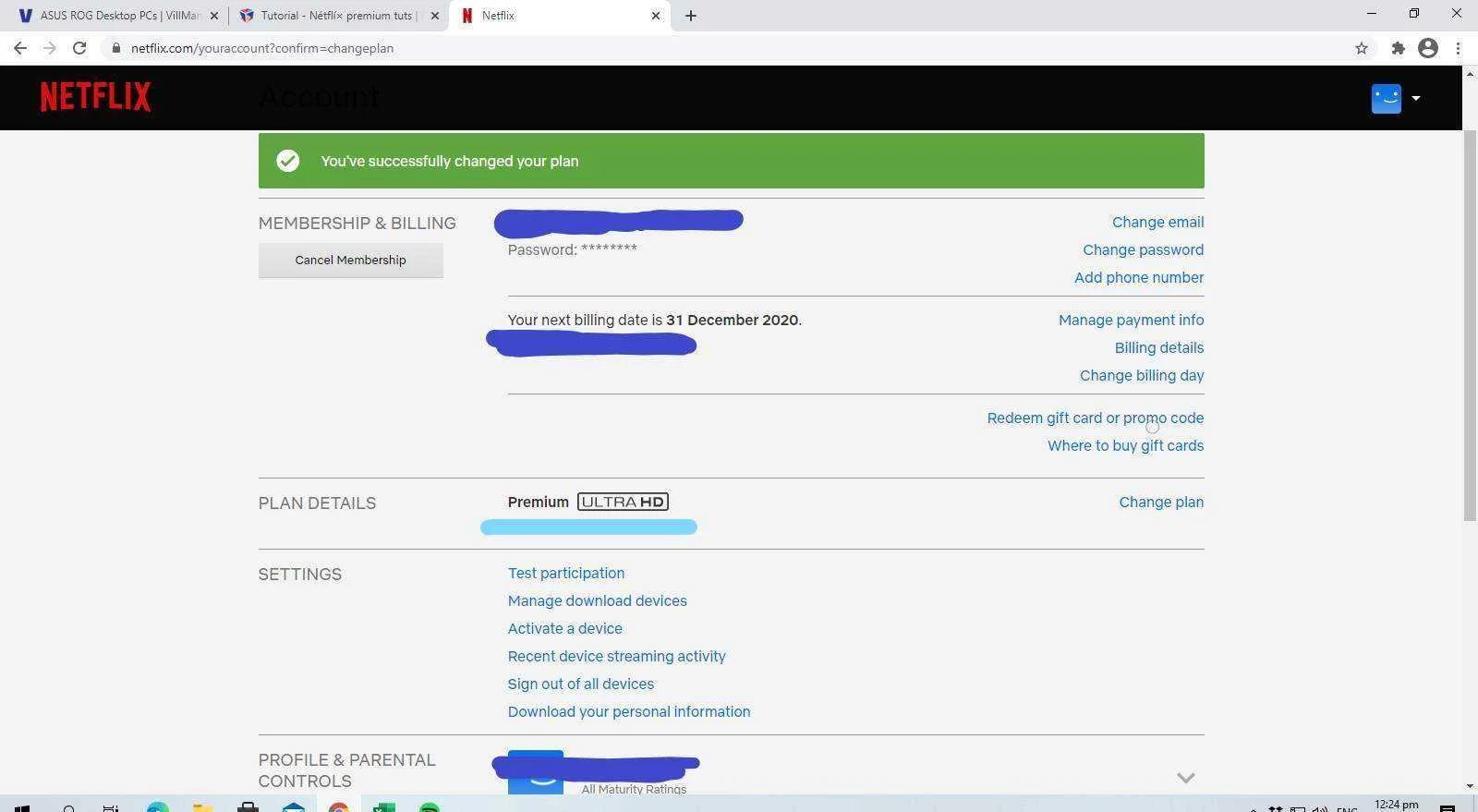This screenshot has width=1478, height=812.
Task: Open the profile avatar menu
Action: click(1386, 98)
